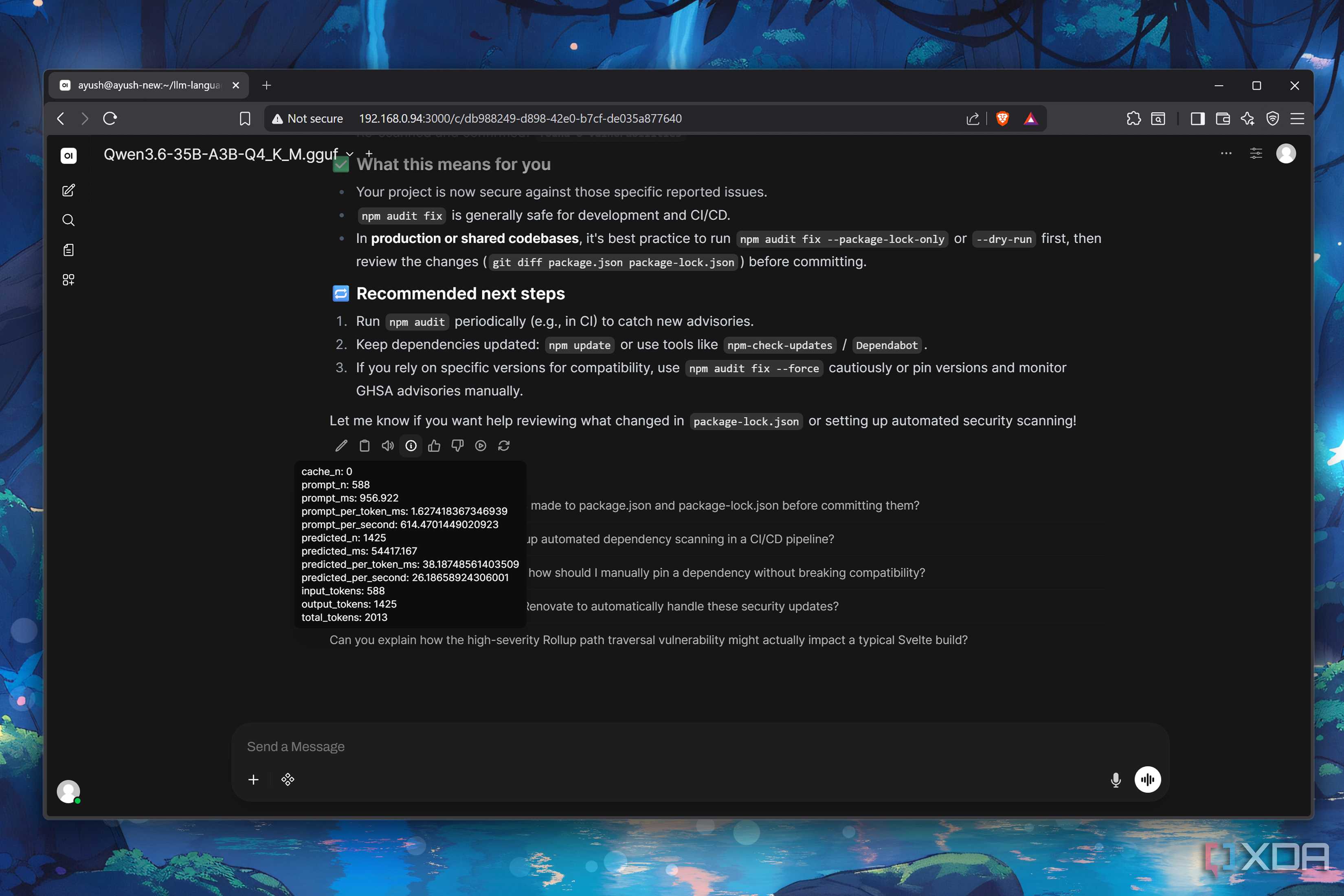The height and width of the screenshot is (896, 1344).
Task: Continue the response with the play icon
Action: coord(481,446)
